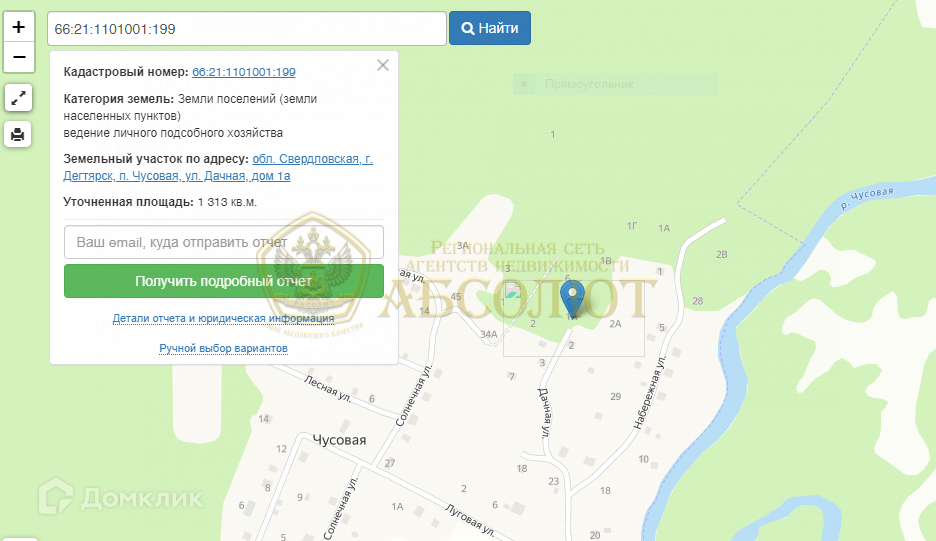Click house number 23 on map

click(553, 481)
